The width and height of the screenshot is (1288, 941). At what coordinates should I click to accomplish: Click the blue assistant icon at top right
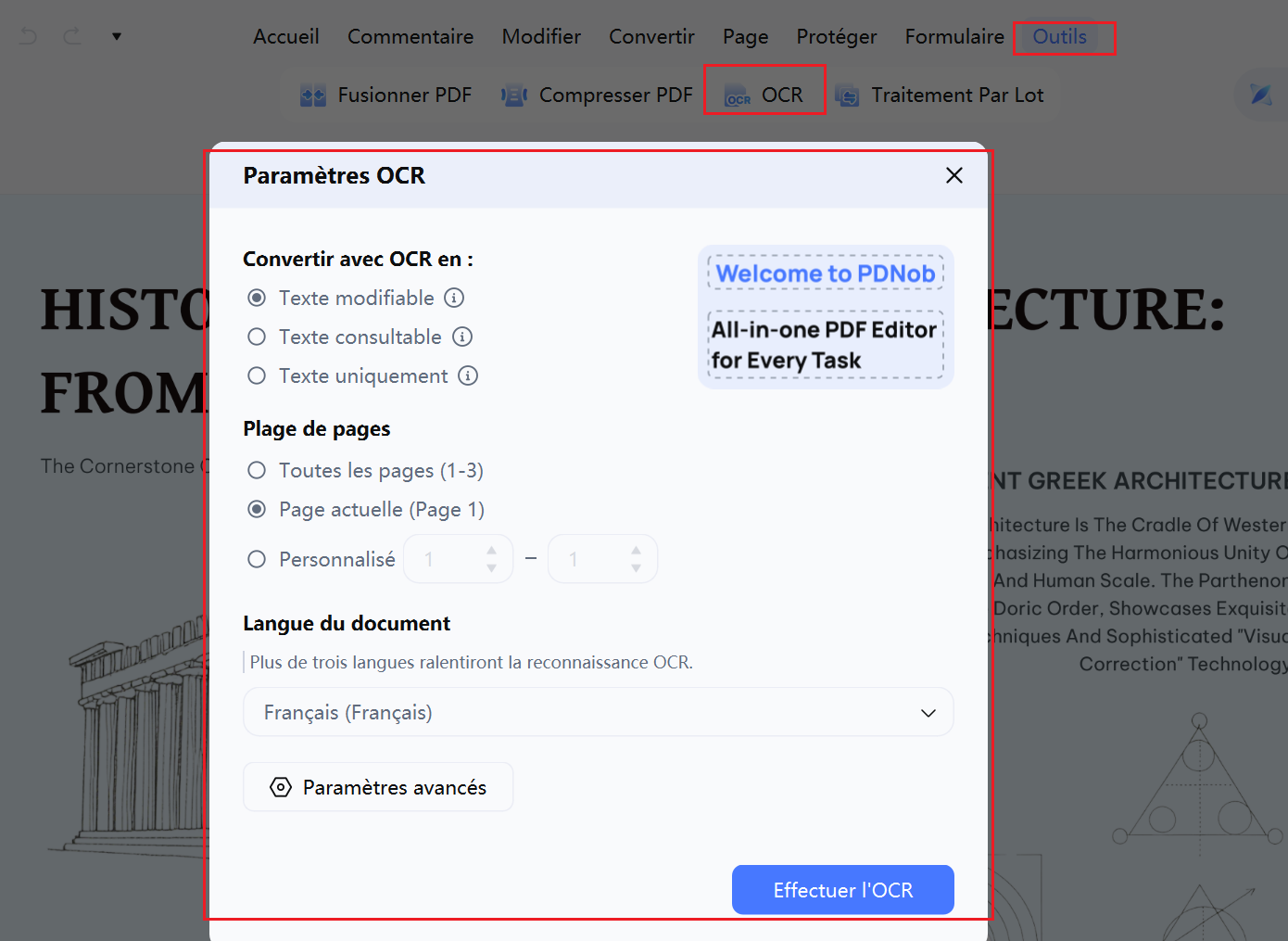tap(1260, 94)
